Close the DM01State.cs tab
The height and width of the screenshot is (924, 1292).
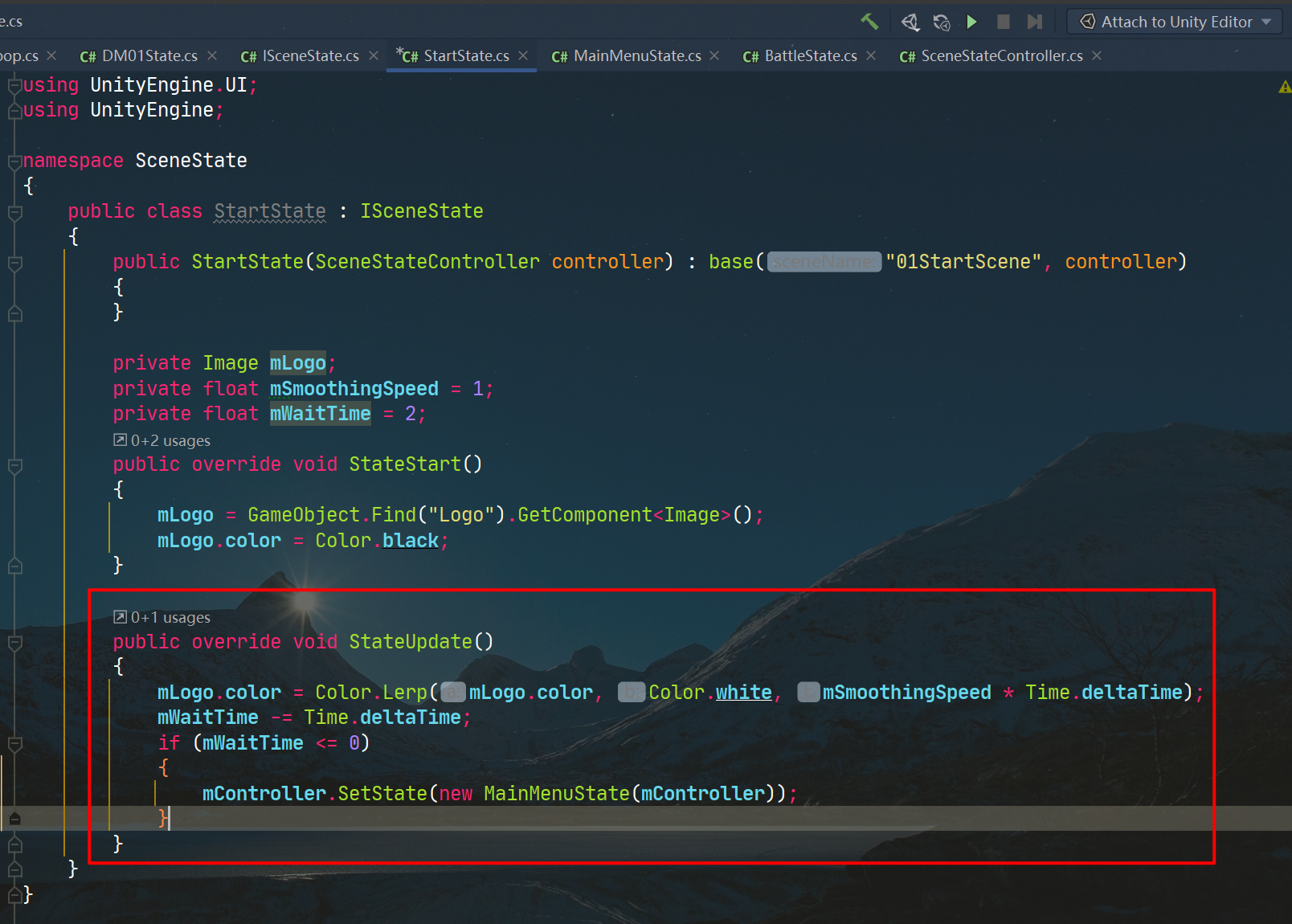click(x=212, y=55)
